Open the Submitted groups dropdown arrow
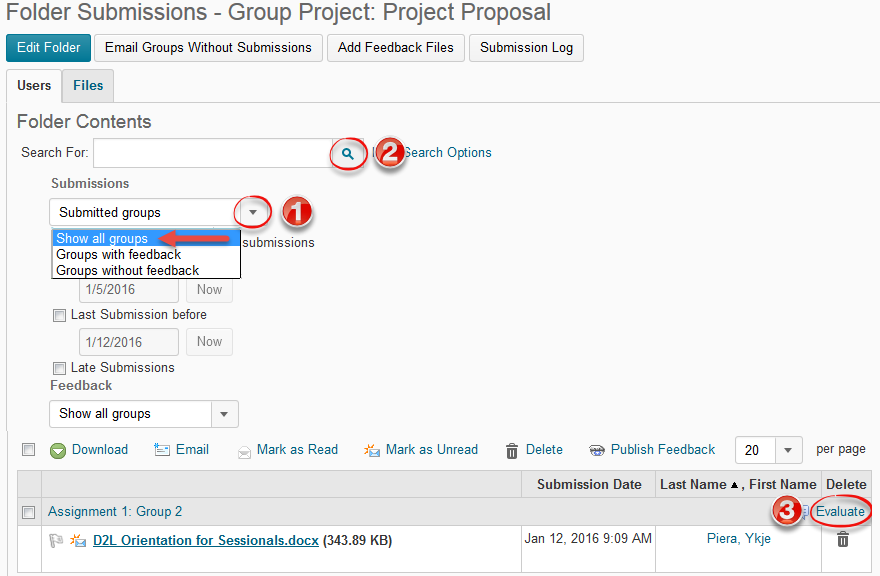Screen dimensions: 880x576 (253, 212)
